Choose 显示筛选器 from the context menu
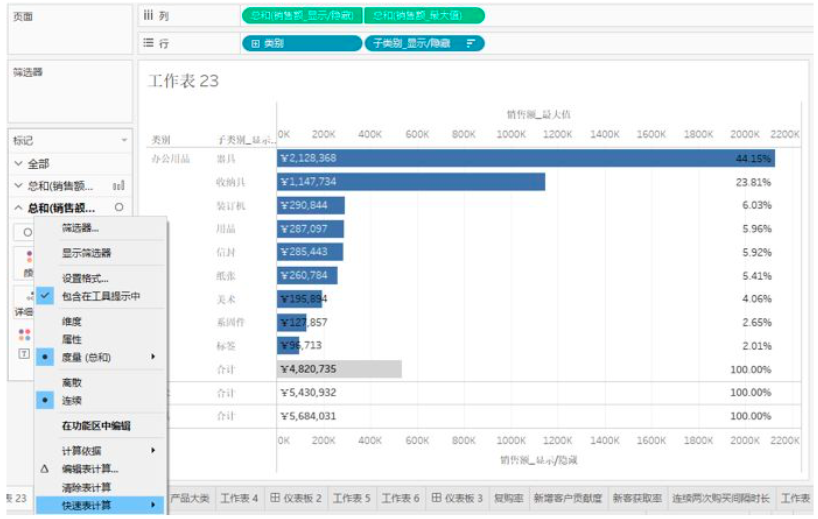 pyautogui.click(x=87, y=253)
